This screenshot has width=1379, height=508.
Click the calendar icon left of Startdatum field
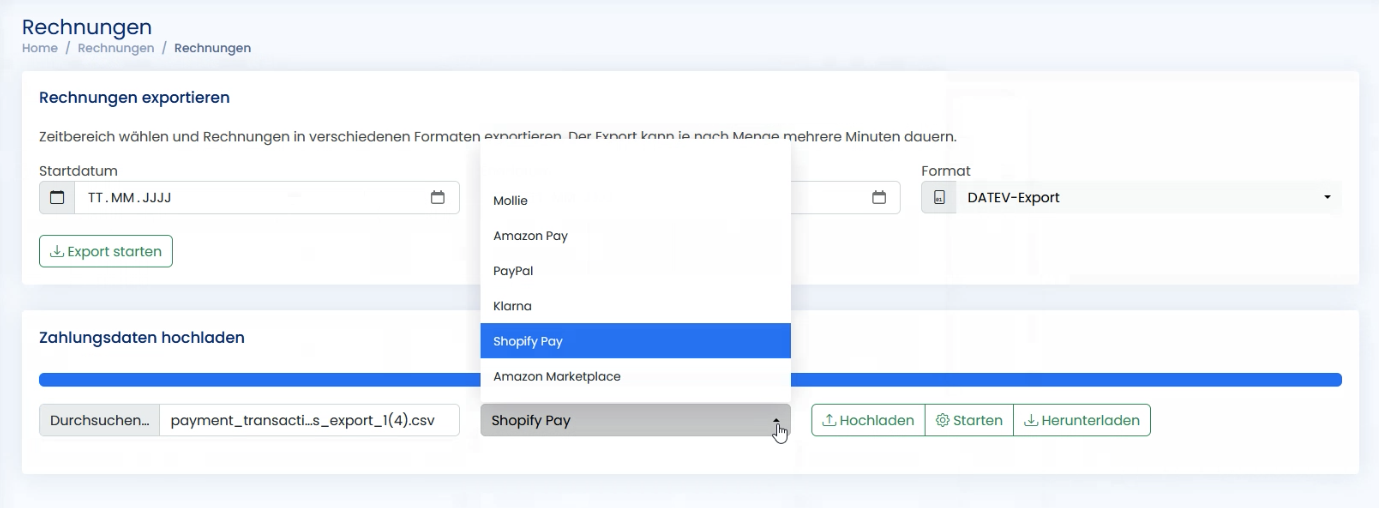pos(57,198)
